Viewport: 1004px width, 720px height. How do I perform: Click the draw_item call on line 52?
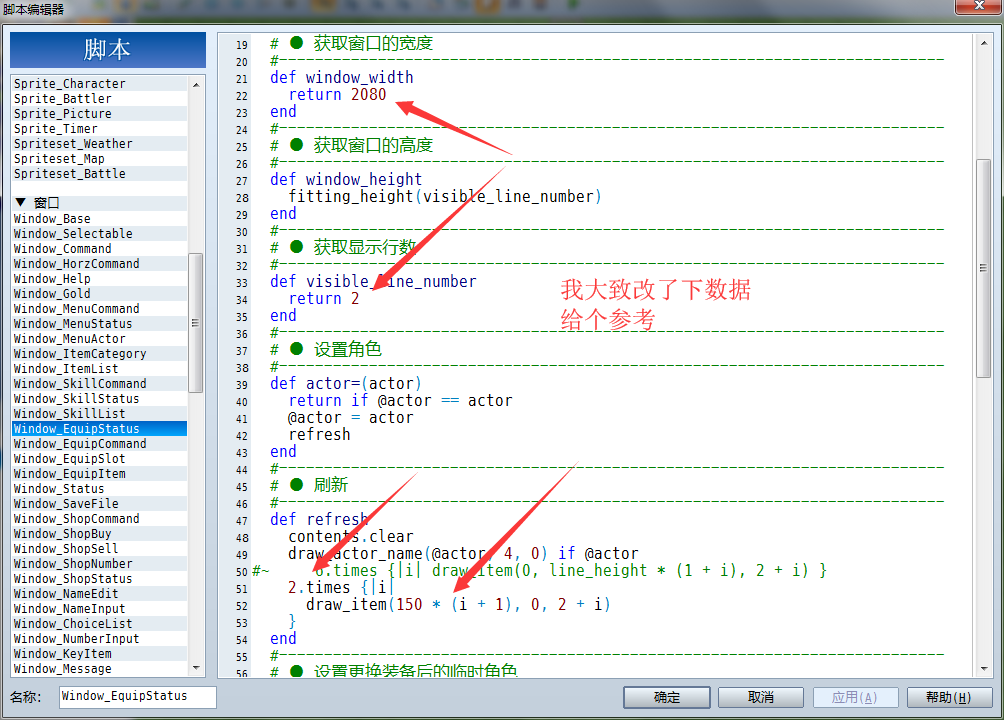(x=458, y=605)
